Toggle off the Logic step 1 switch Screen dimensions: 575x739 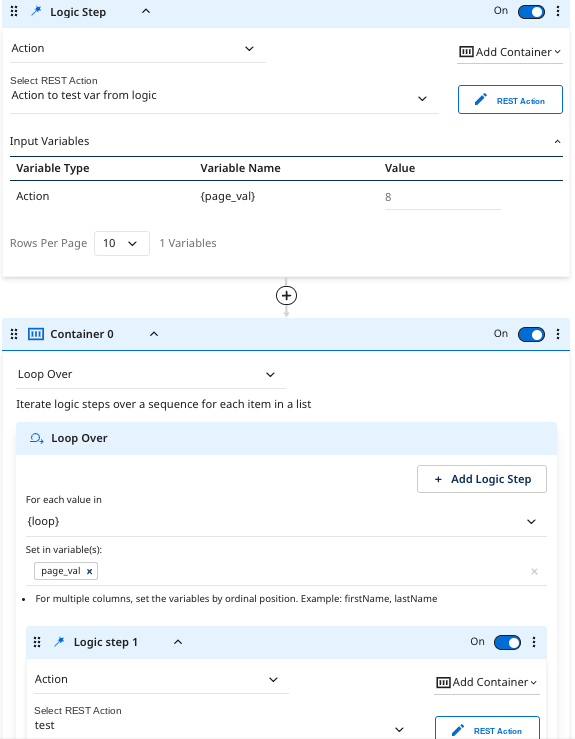(507, 642)
